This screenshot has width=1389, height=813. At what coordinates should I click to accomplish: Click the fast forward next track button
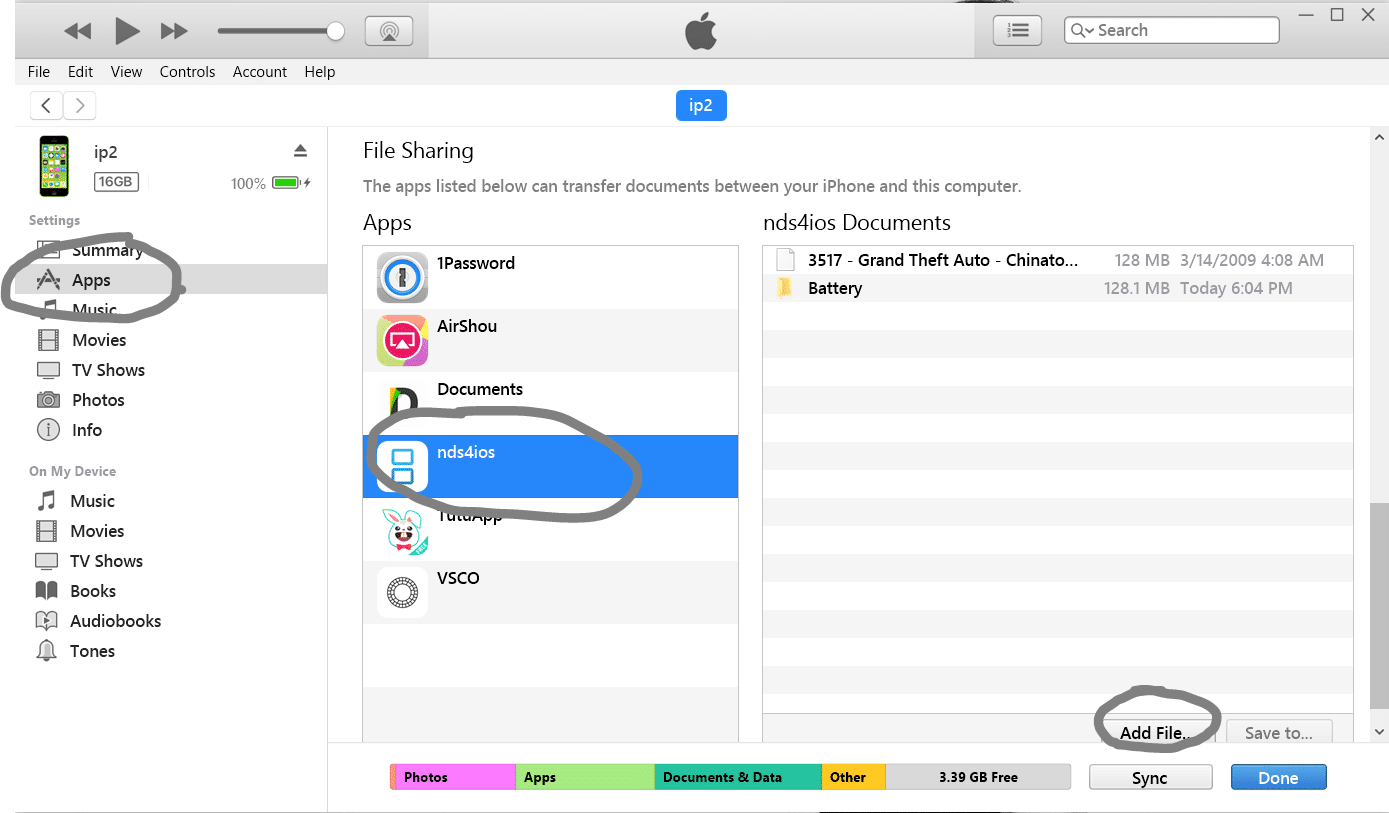pyautogui.click(x=175, y=31)
